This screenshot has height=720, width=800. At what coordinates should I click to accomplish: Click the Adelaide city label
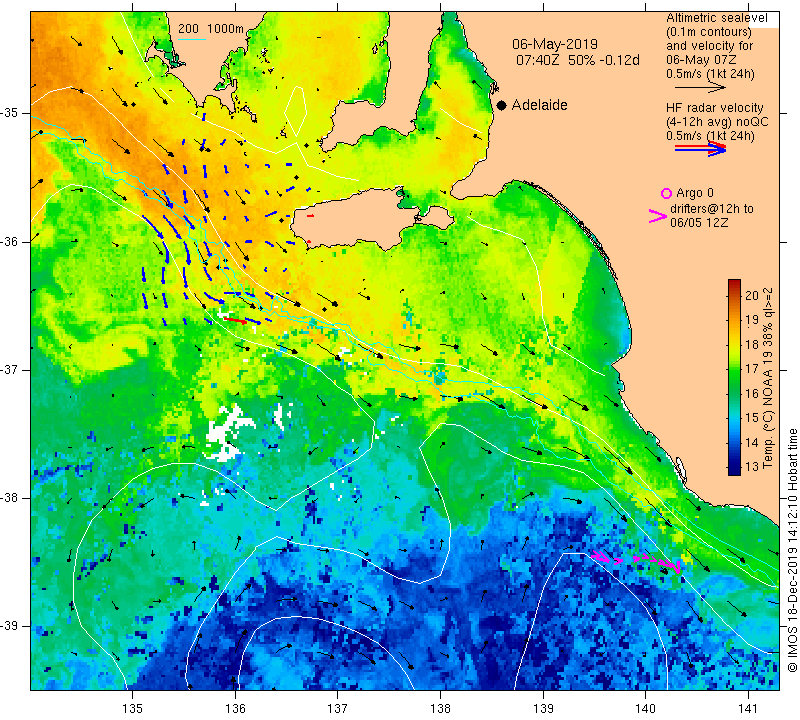[539, 105]
